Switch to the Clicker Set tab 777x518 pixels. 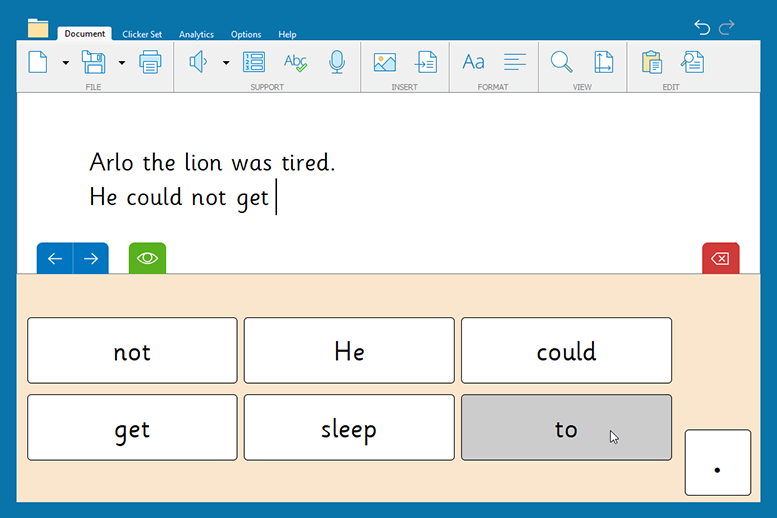142,34
